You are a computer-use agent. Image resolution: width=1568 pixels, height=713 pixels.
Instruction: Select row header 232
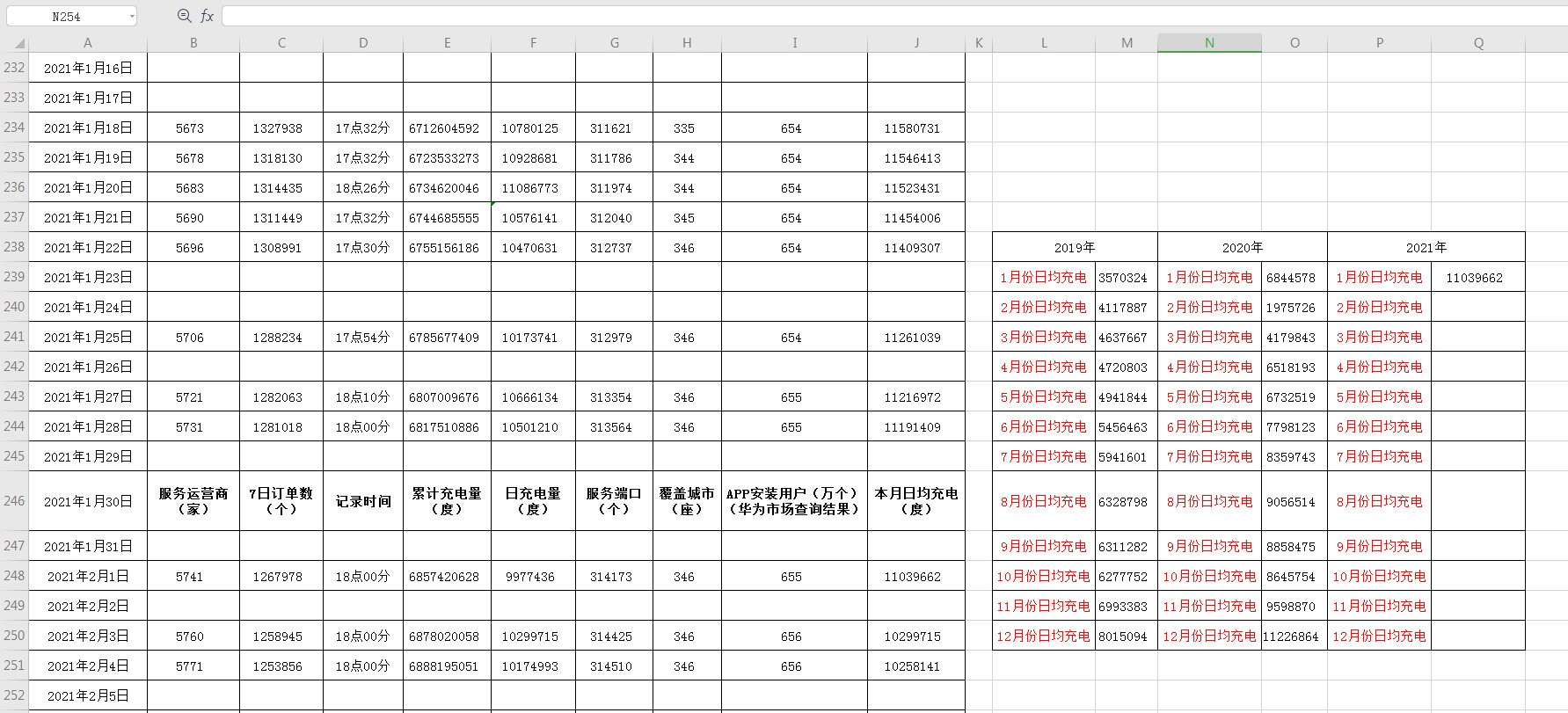14,68
